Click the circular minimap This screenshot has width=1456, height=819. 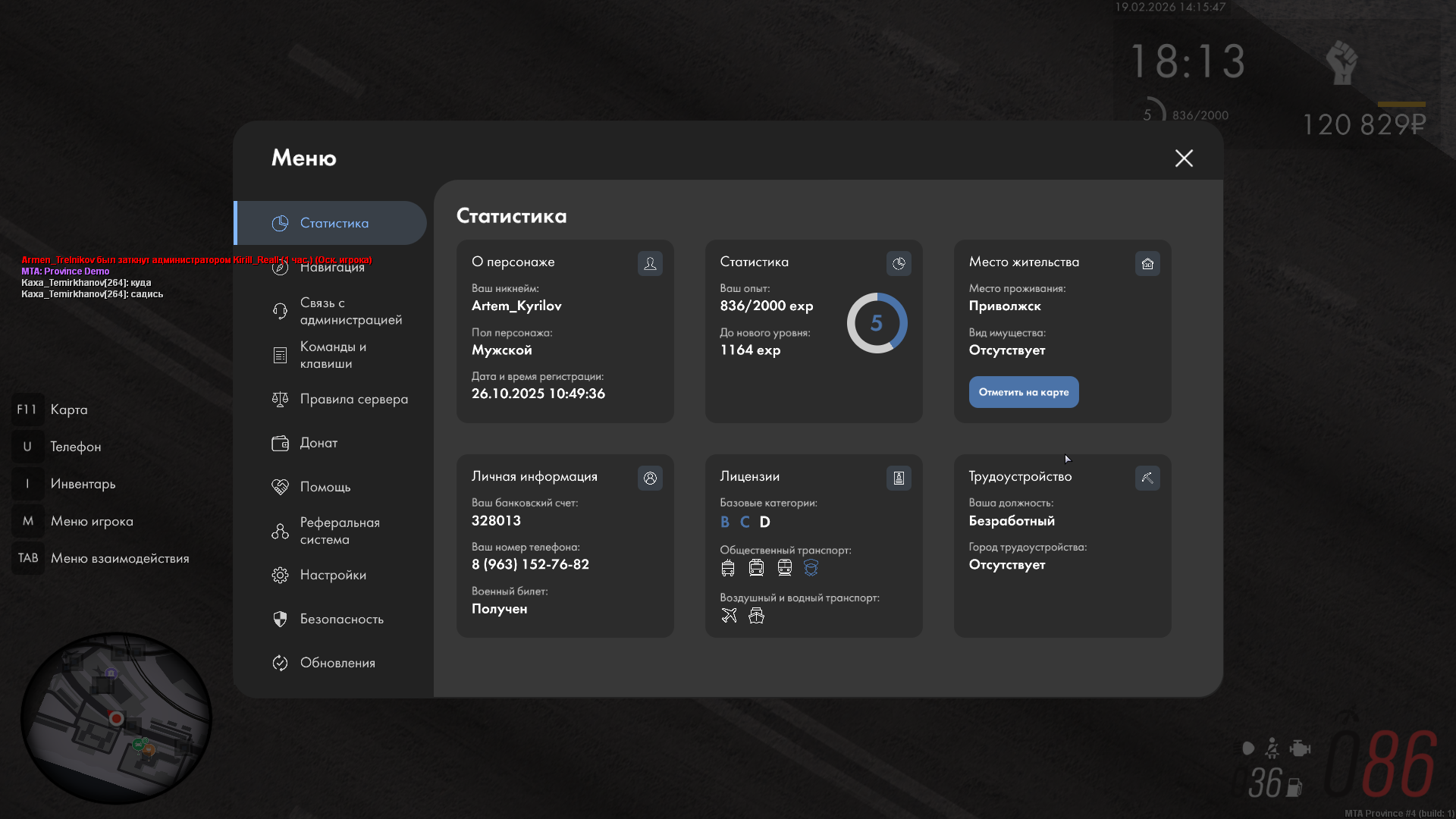(116, 718)
